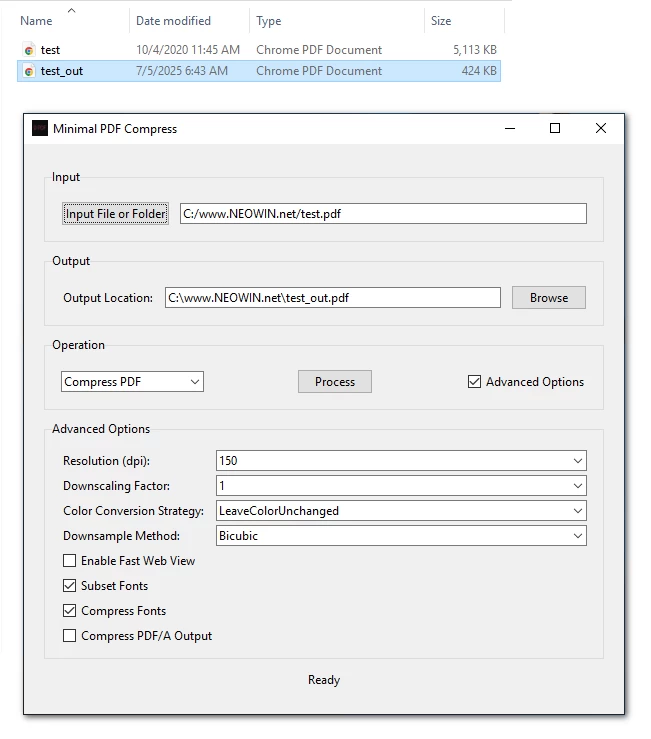Sort files by the Name column header
Screen dimensions: 651x739
click(36, 21)
